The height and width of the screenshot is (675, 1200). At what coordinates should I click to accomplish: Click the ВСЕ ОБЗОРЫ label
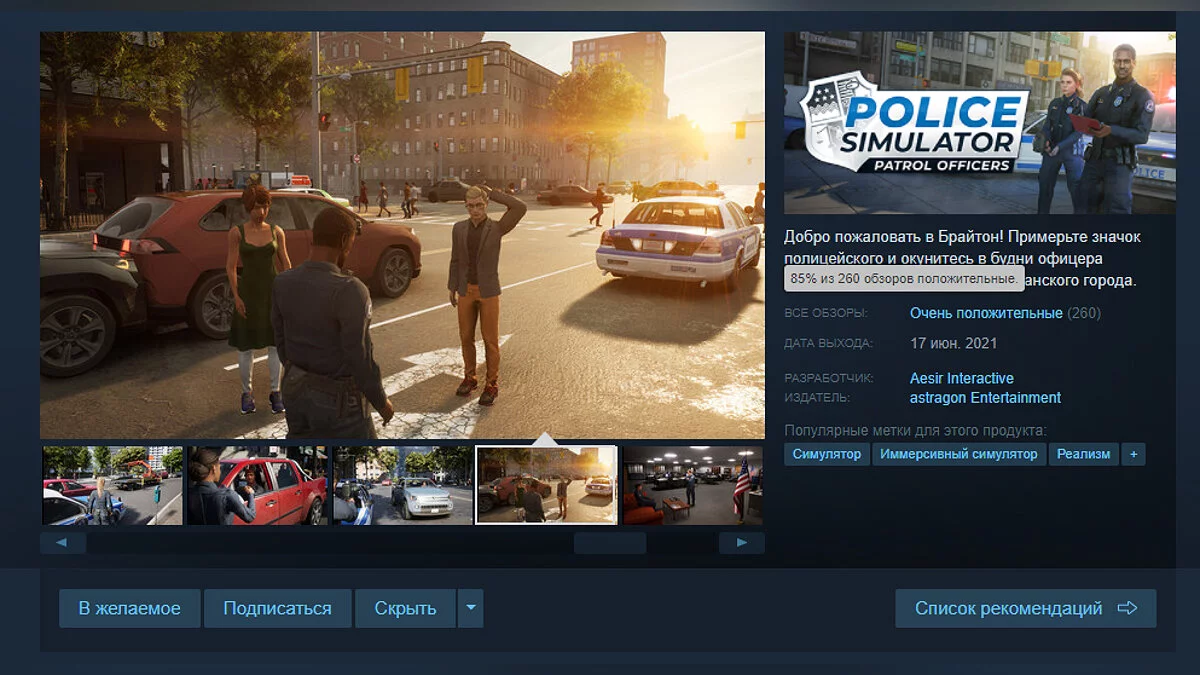tap(826, 313)
